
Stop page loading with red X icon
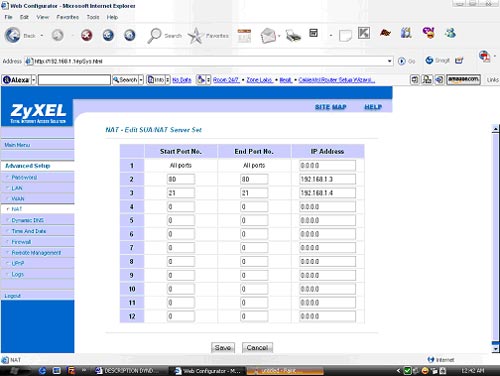87,35
